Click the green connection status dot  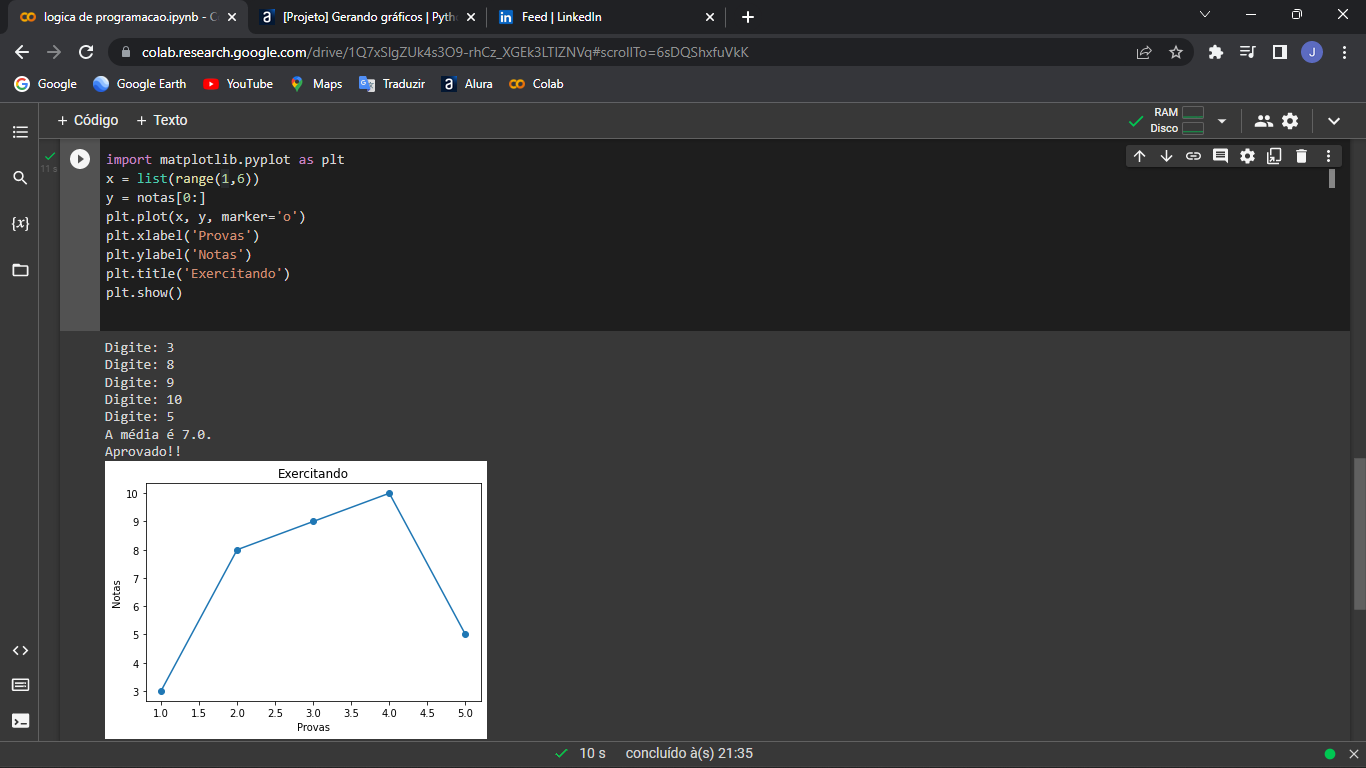pos(1330,754)
